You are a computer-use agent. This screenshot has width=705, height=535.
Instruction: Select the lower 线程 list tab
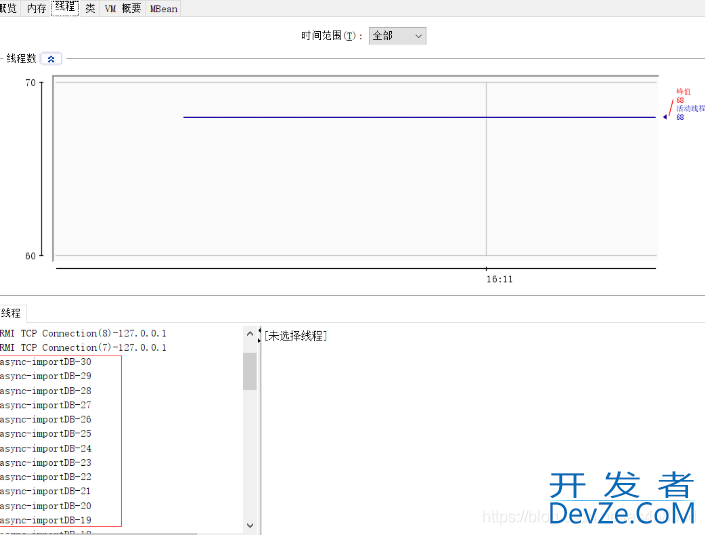(12, 313)
